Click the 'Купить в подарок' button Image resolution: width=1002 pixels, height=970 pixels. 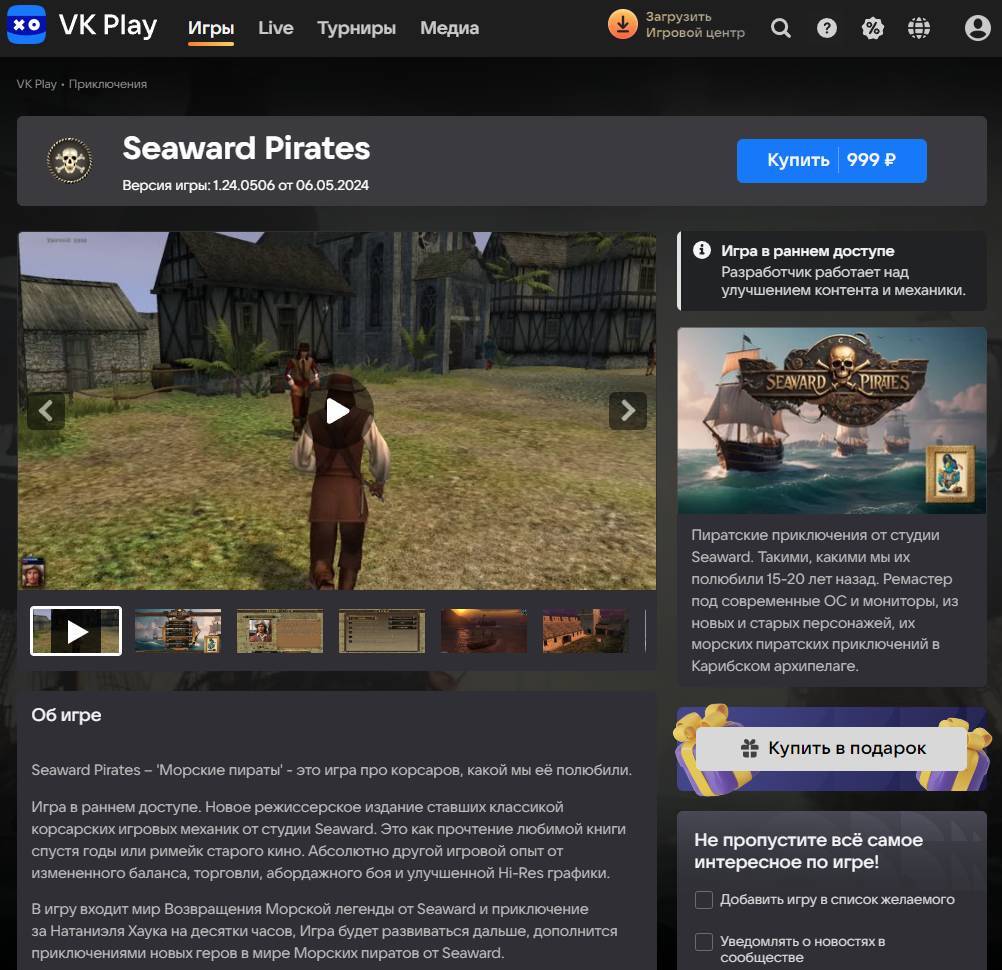(831, 748)
